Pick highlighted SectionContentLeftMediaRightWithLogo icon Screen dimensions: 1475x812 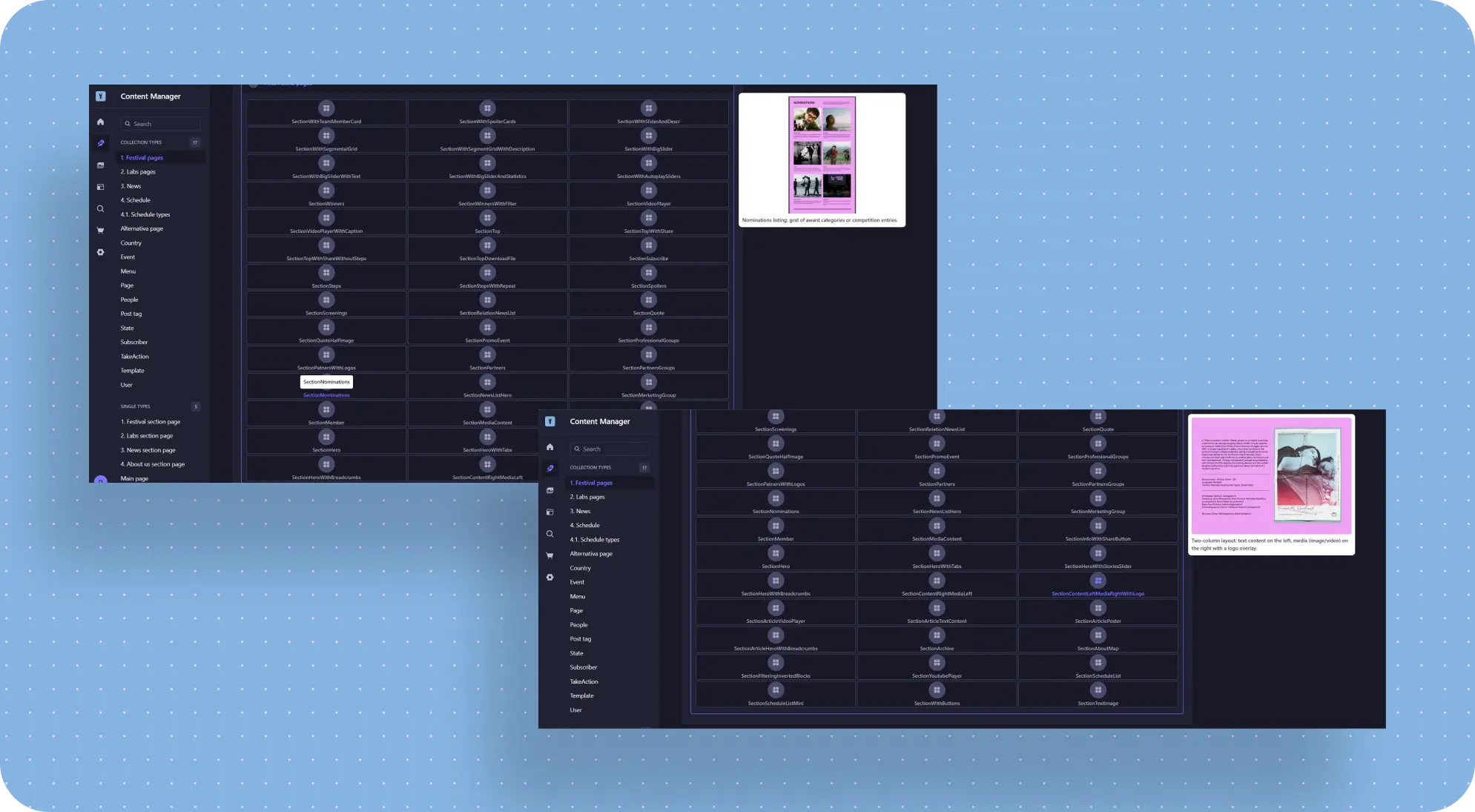pyautogui.click(x=1098, y=581)
